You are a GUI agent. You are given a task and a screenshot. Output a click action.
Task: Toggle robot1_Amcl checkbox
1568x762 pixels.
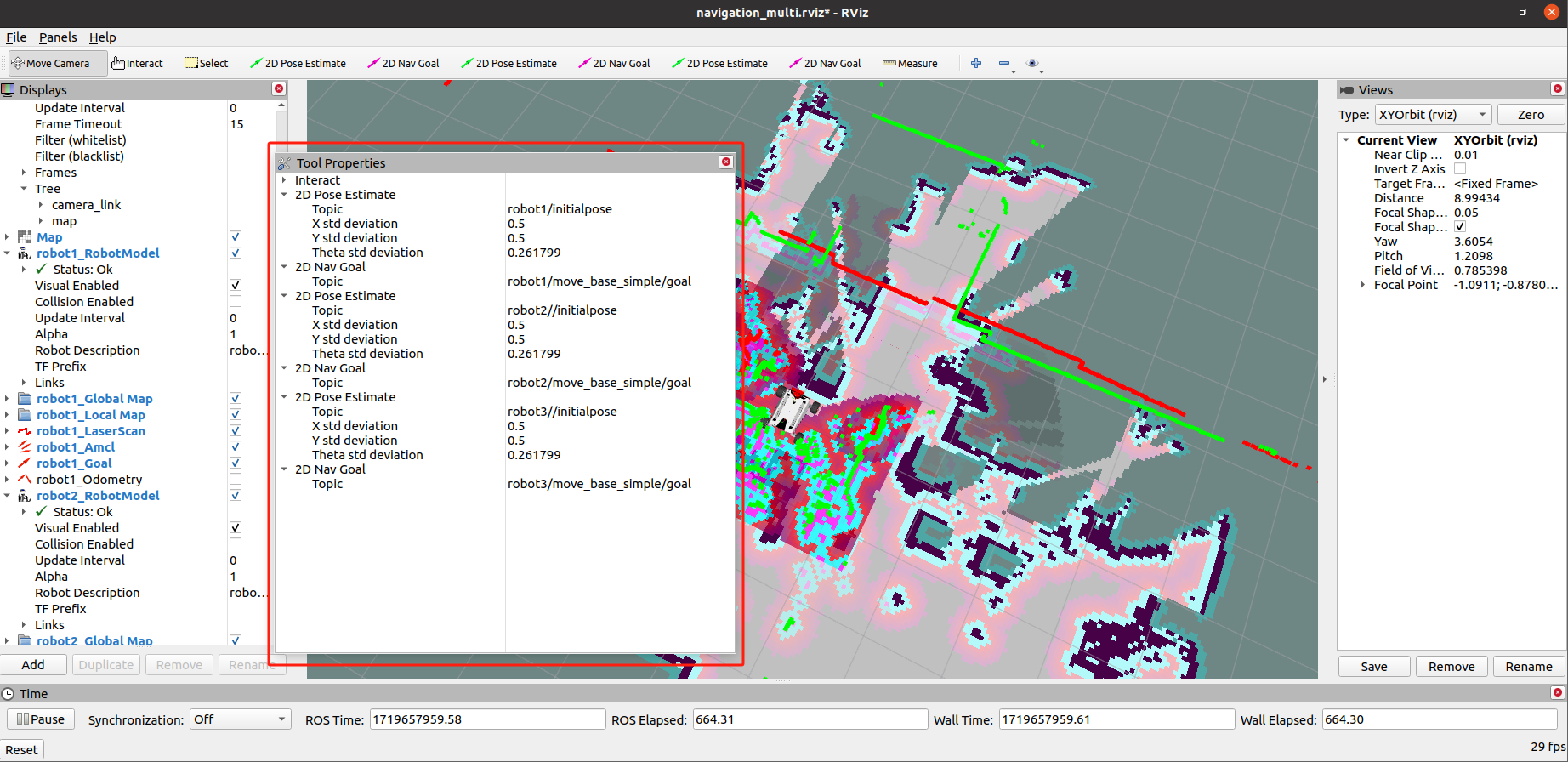(236, 446)
